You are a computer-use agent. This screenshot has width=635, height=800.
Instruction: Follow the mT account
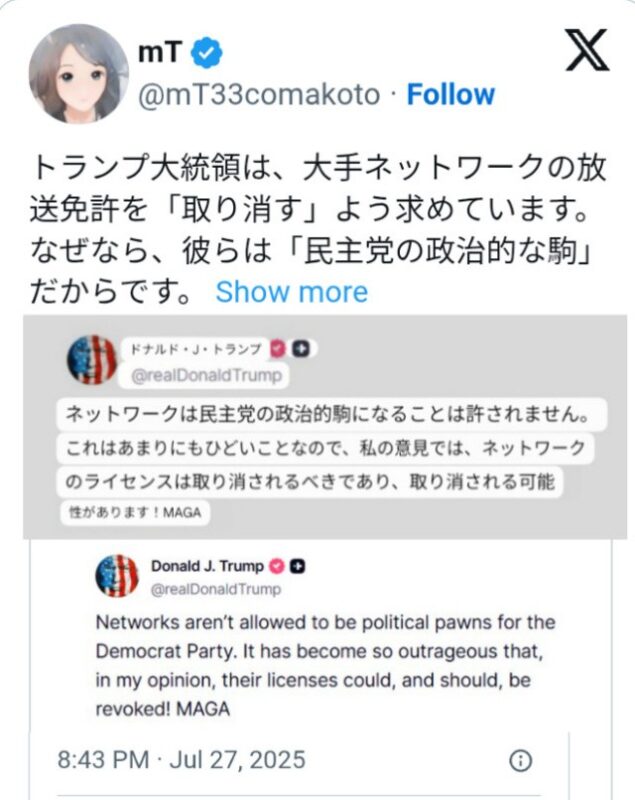click(450, 94)
